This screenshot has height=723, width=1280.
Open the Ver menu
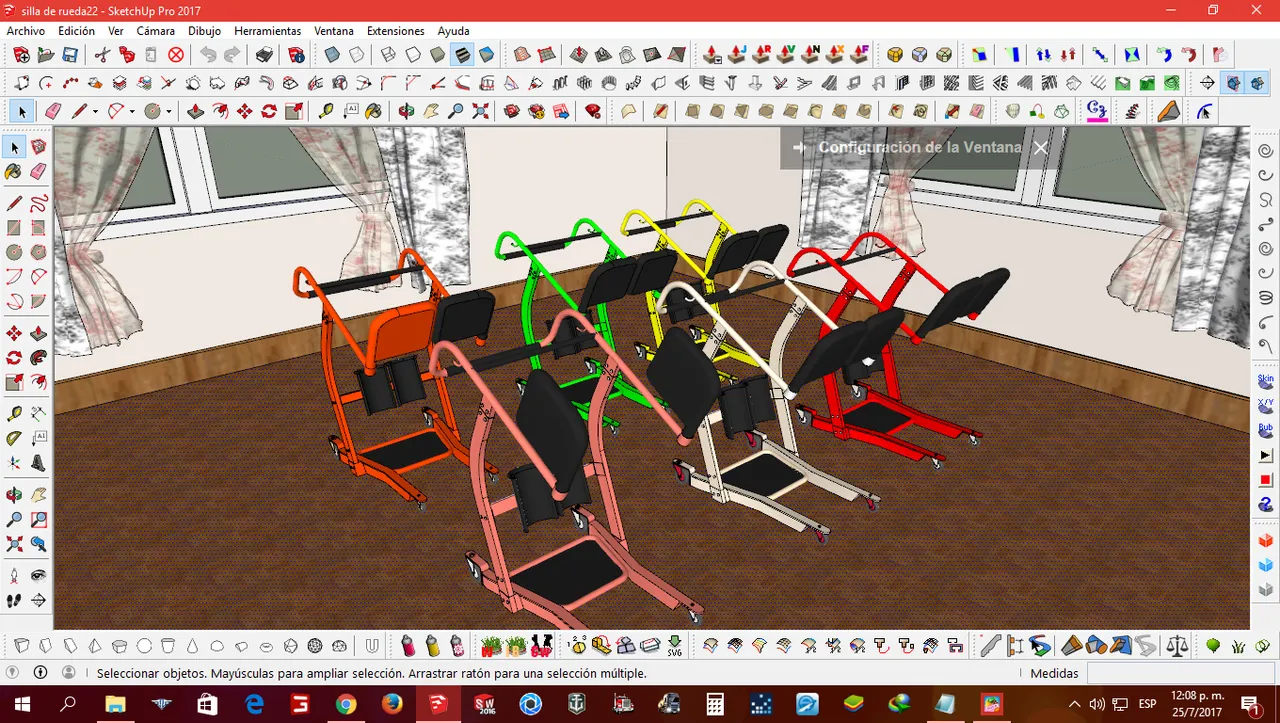pyautogui.click(x=116, y=31)
